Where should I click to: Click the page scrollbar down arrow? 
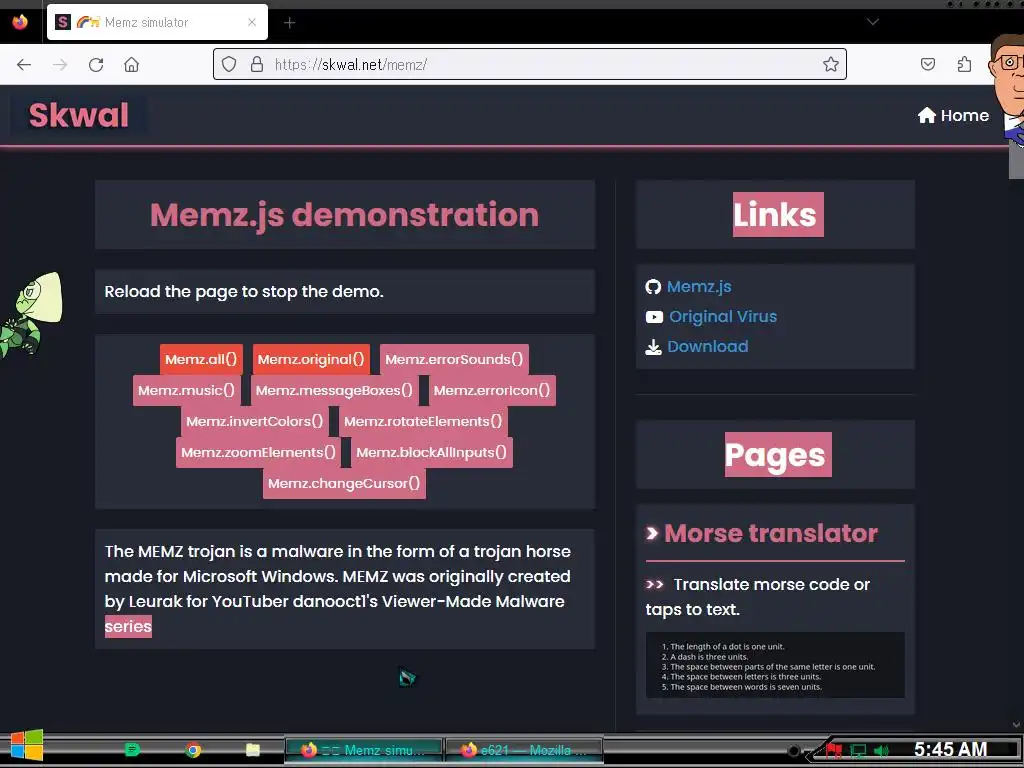[1016, 724]
